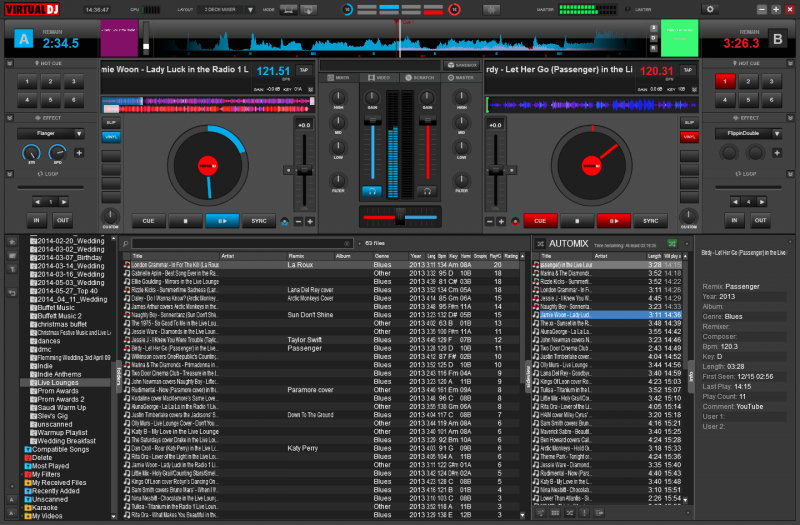Select the Most Played filter folder

click(50, 466)
